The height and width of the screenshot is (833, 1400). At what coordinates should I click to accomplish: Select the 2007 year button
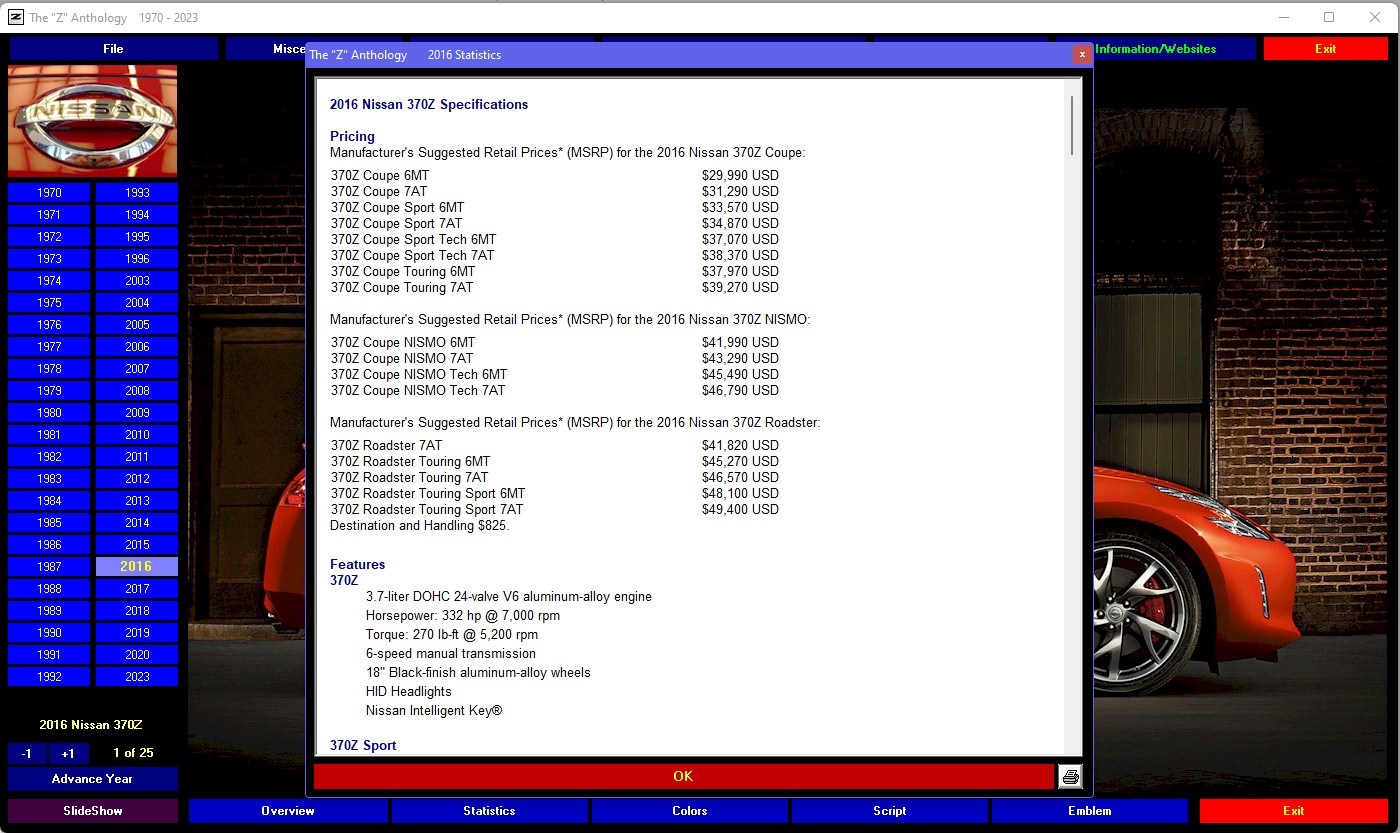pos(137,369)
